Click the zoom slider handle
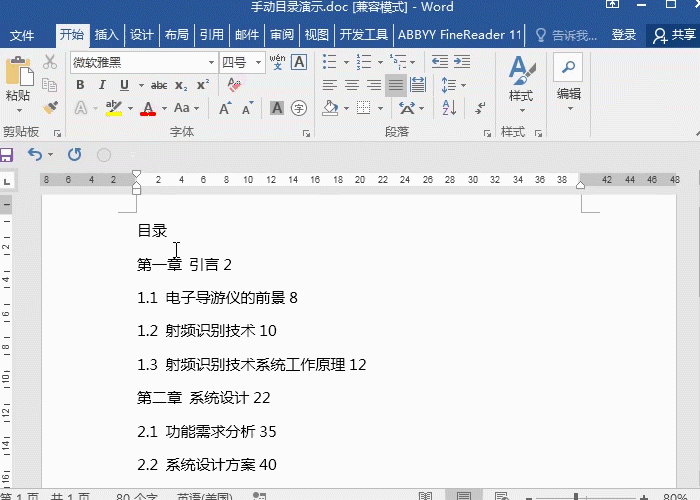Screen dimensions: 700x500 (x=576, y=496)
